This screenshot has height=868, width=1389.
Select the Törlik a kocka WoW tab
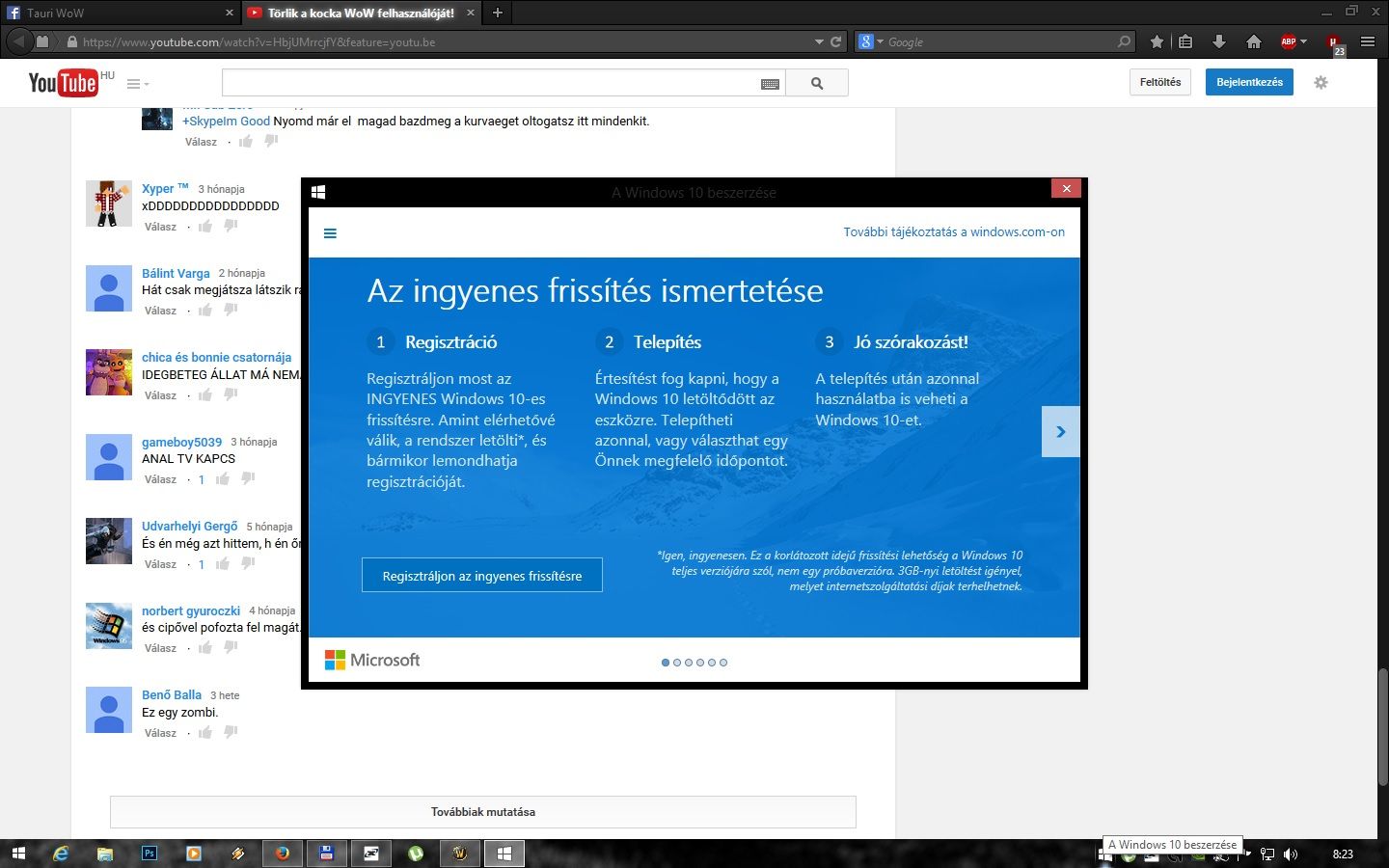click(x=359, y=13)
